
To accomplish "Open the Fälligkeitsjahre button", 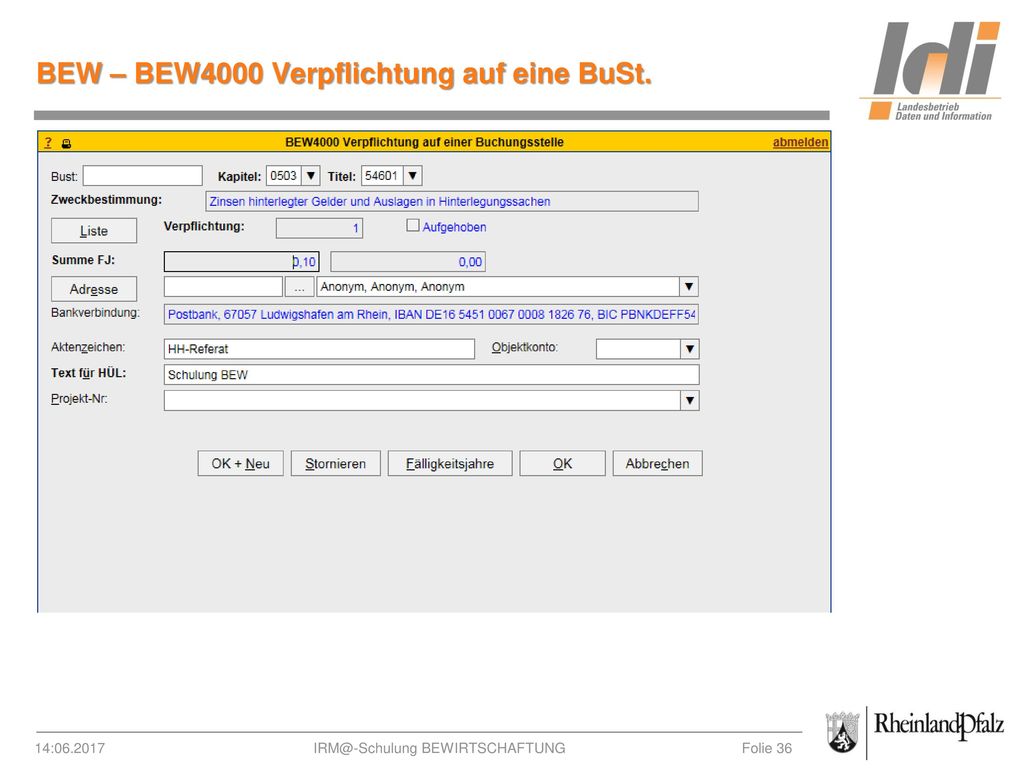I will 450,464.
